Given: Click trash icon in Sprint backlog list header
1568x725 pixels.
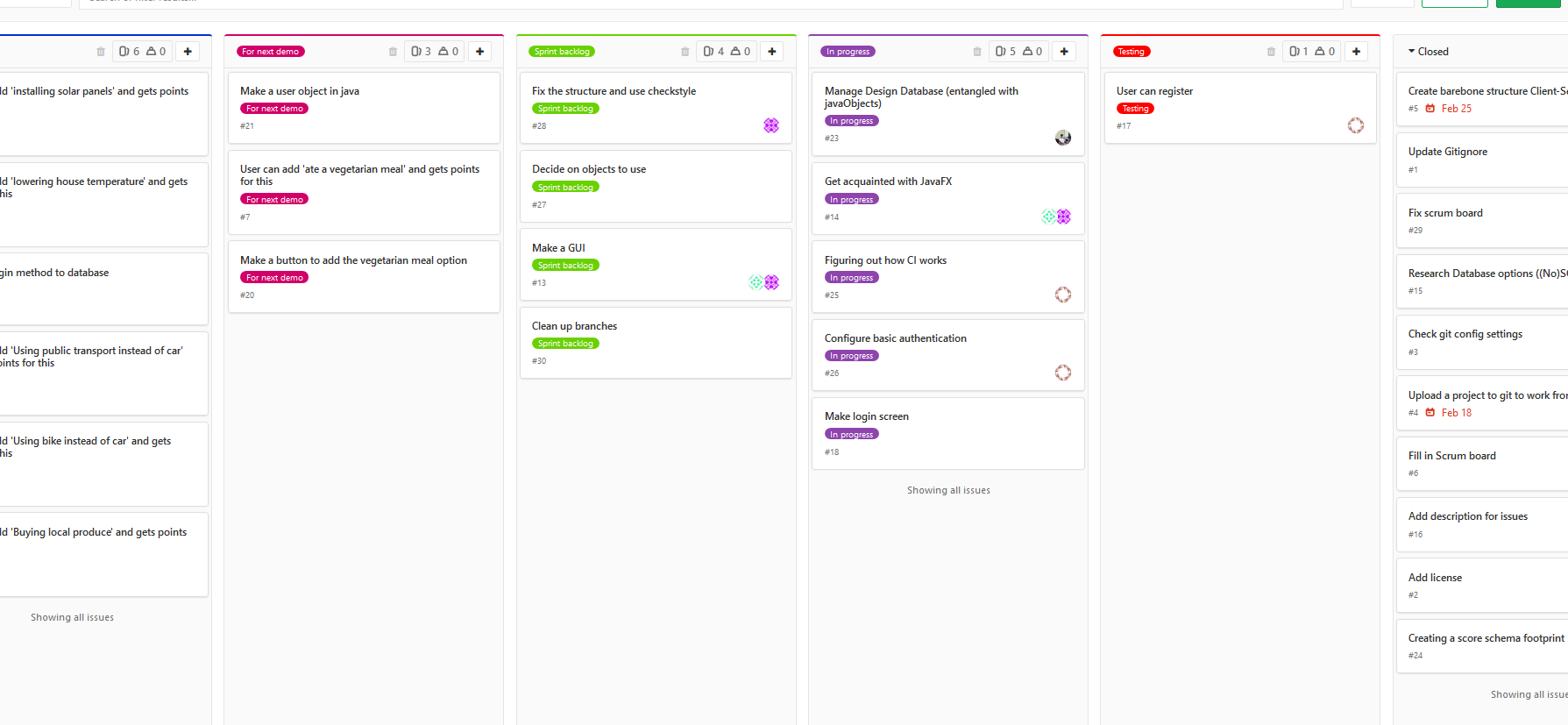Looking at the screenshot, I should click(x=685, y=52).
